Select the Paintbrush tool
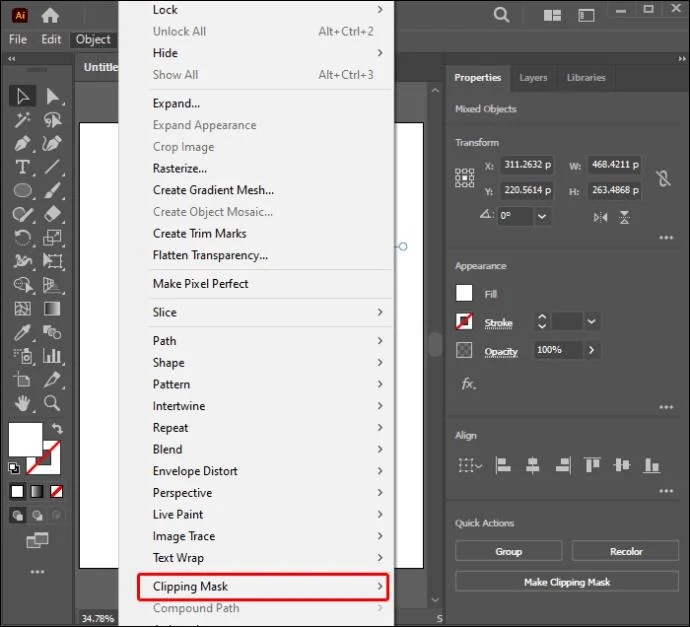 pyautogui.click(x=52, y=191)
